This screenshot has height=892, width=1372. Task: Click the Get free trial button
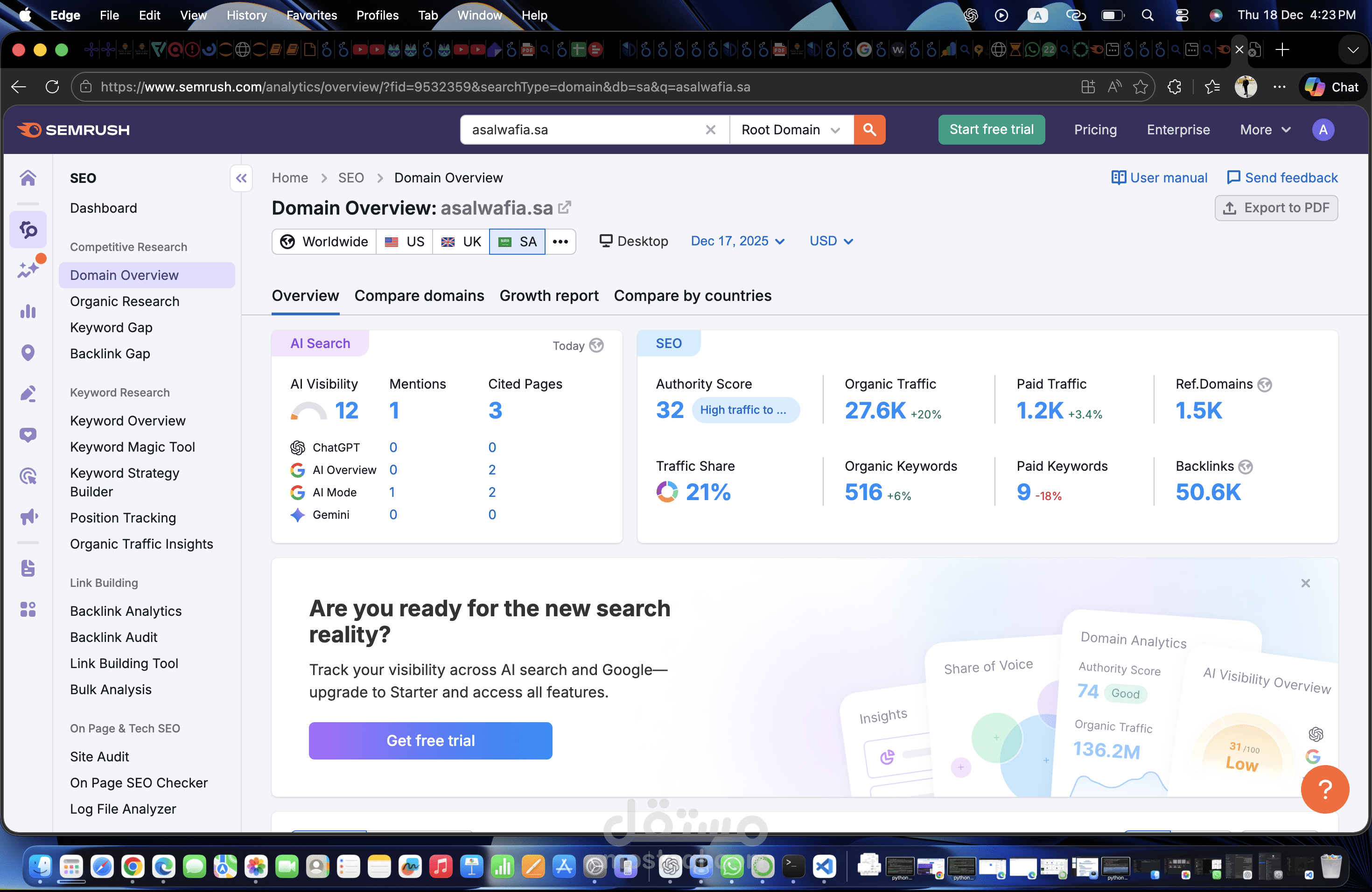click(430, 740)
